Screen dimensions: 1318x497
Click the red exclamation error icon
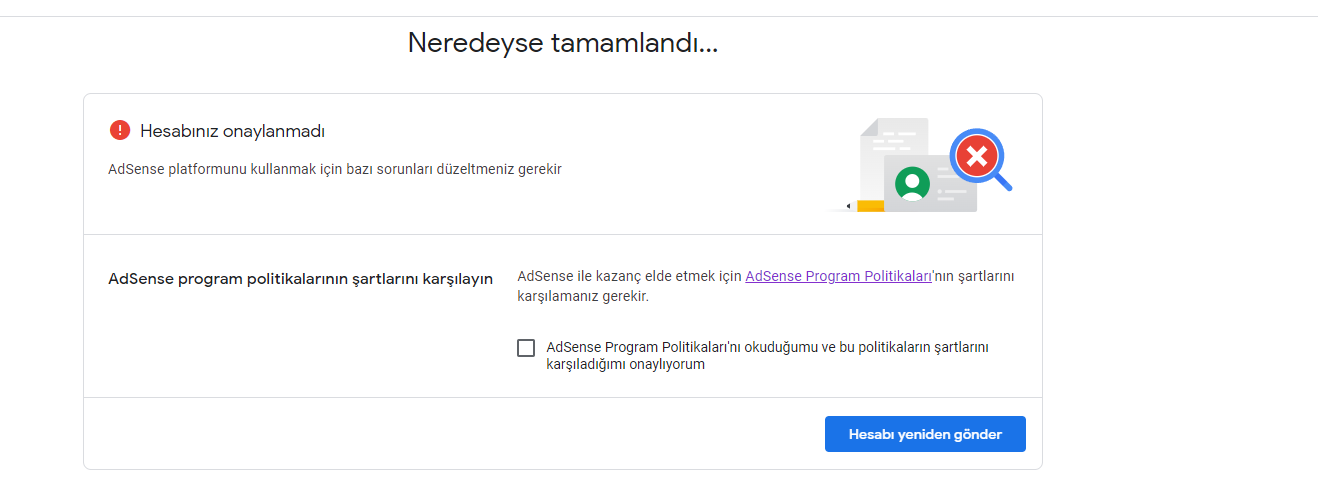[120, 131]
